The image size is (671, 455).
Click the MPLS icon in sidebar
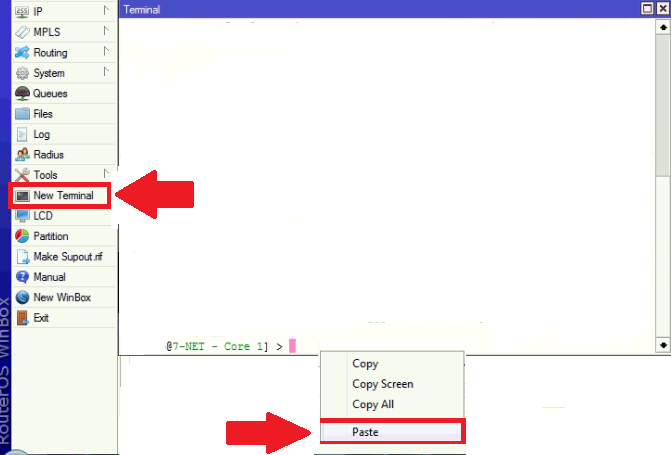pos(22,32)
